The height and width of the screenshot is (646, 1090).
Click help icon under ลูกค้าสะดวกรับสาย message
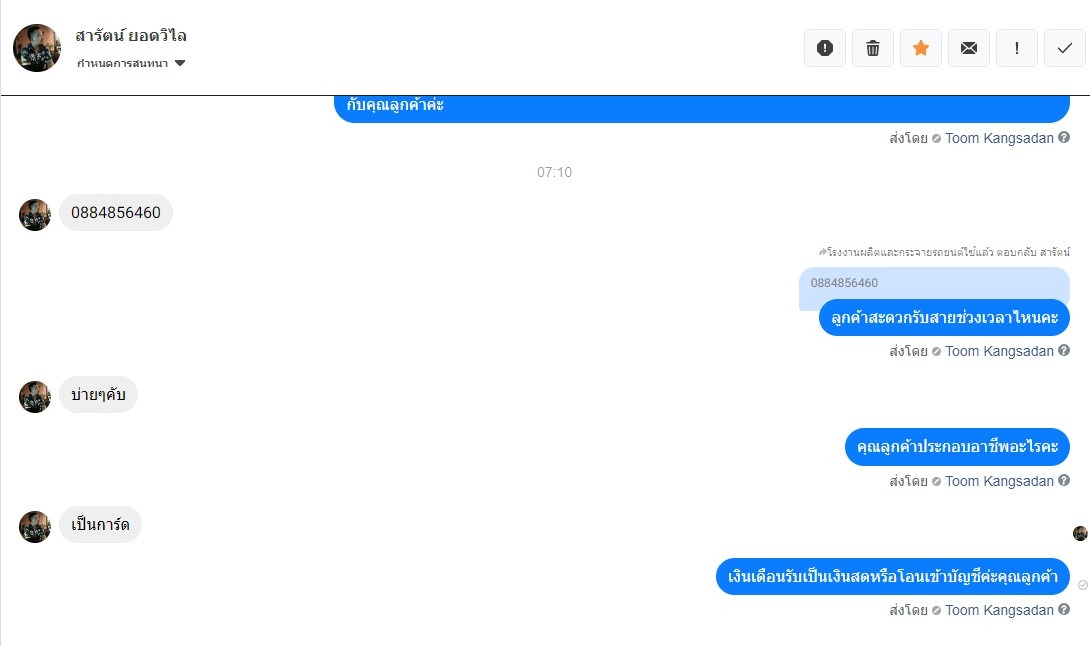[1064, 350]
